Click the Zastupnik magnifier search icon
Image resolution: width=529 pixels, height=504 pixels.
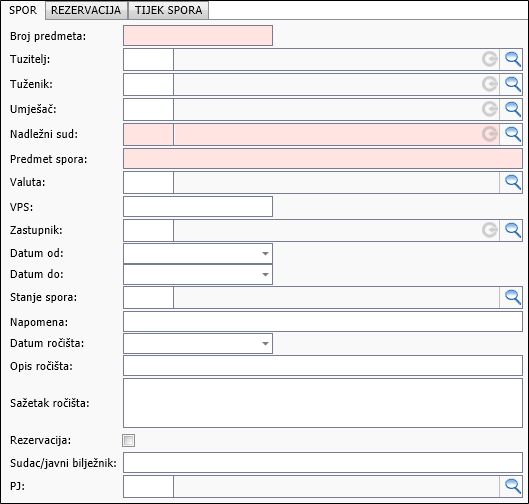512,230
